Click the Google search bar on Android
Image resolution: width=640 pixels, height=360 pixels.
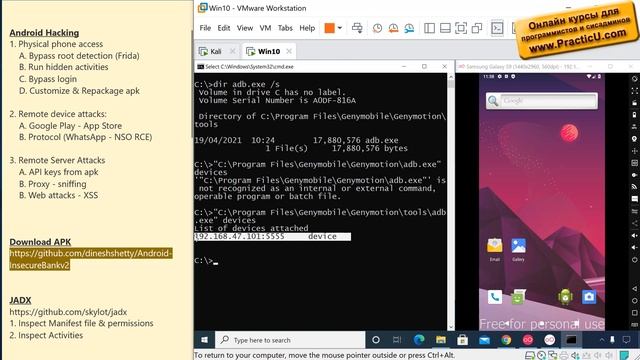[542, 100]
